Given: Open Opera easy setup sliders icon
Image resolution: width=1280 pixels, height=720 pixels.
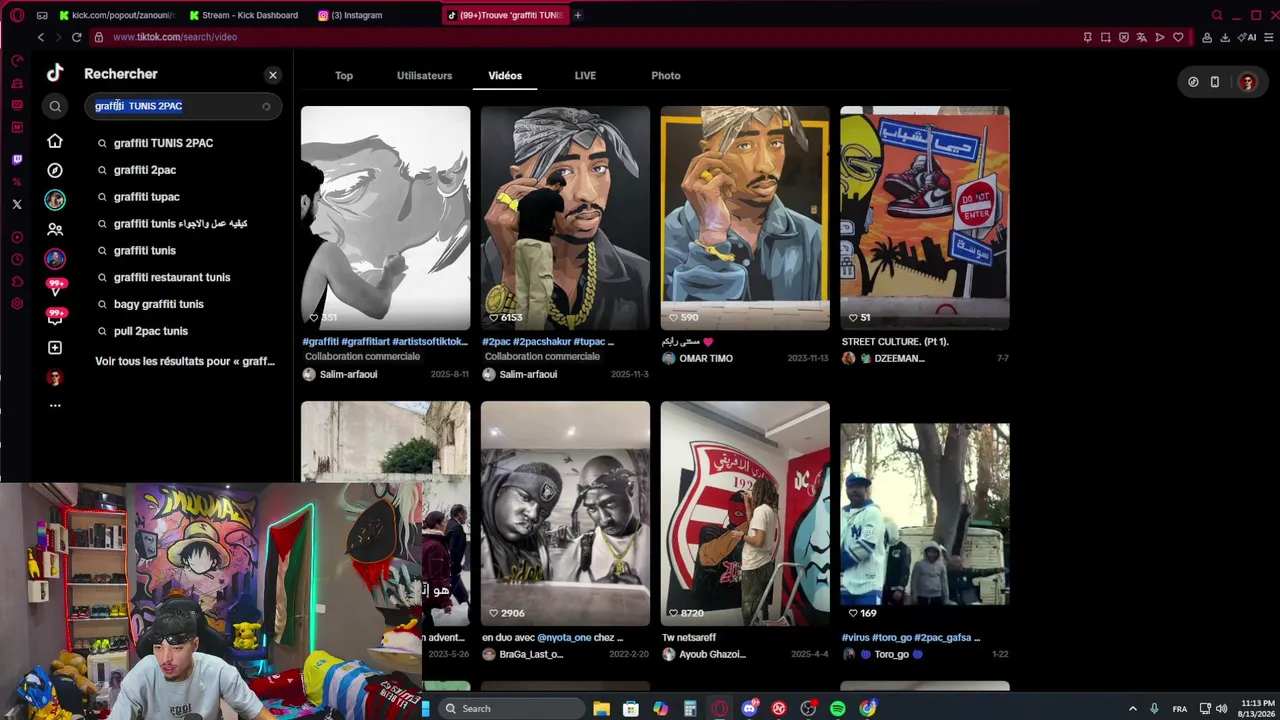Looking at the screenshot, I should pyautogui.click(x=1269, y=37).
